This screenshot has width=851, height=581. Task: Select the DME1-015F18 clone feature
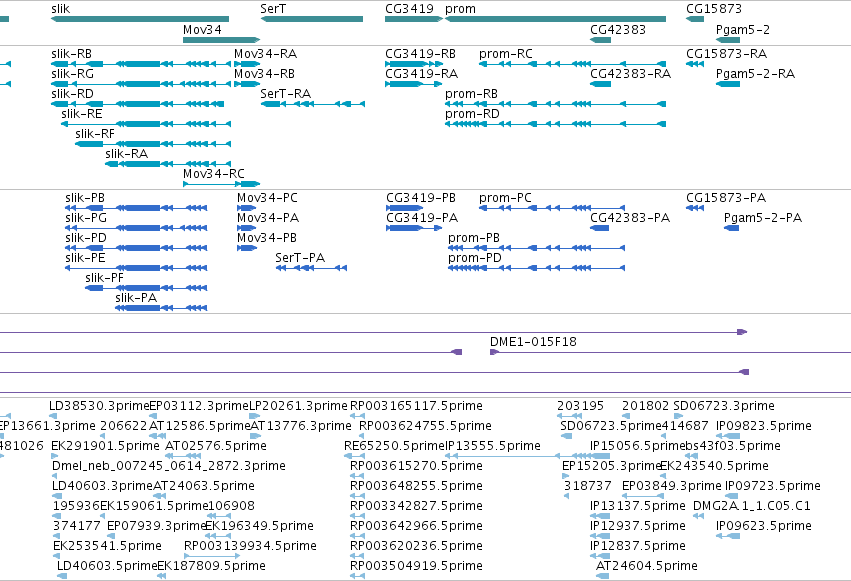(x=670, y=353)
